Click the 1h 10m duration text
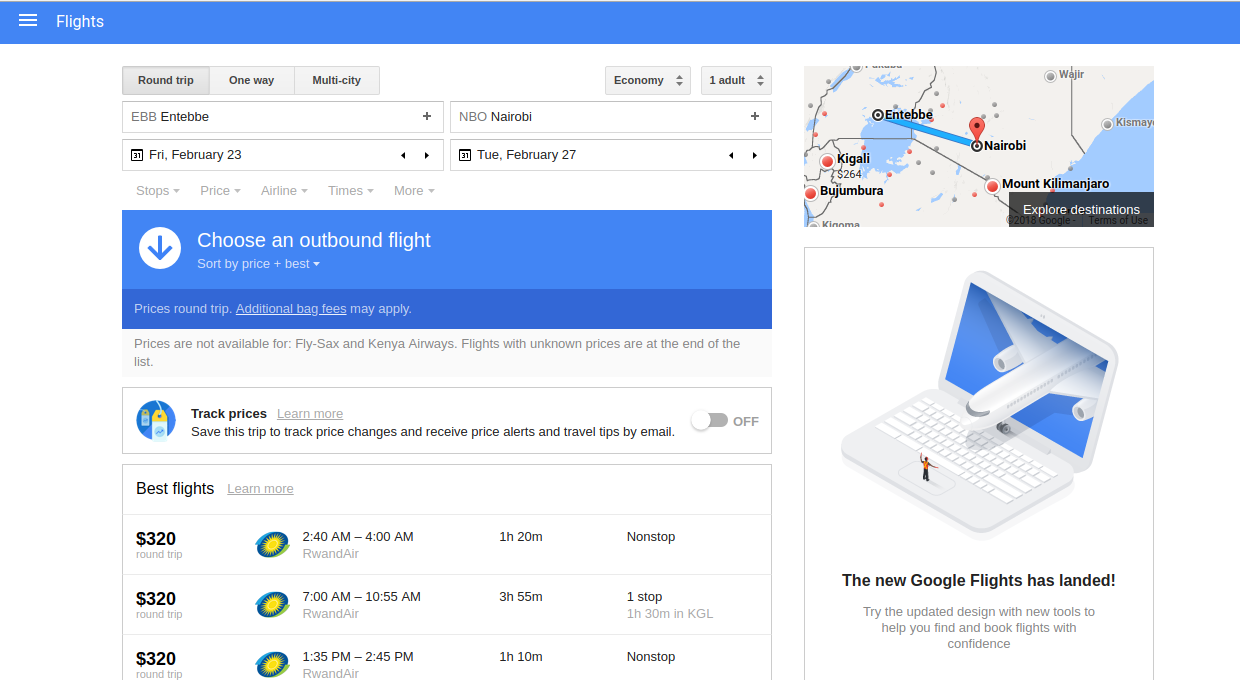Viewport: 1240px width, 680px height. pos(521,657)
